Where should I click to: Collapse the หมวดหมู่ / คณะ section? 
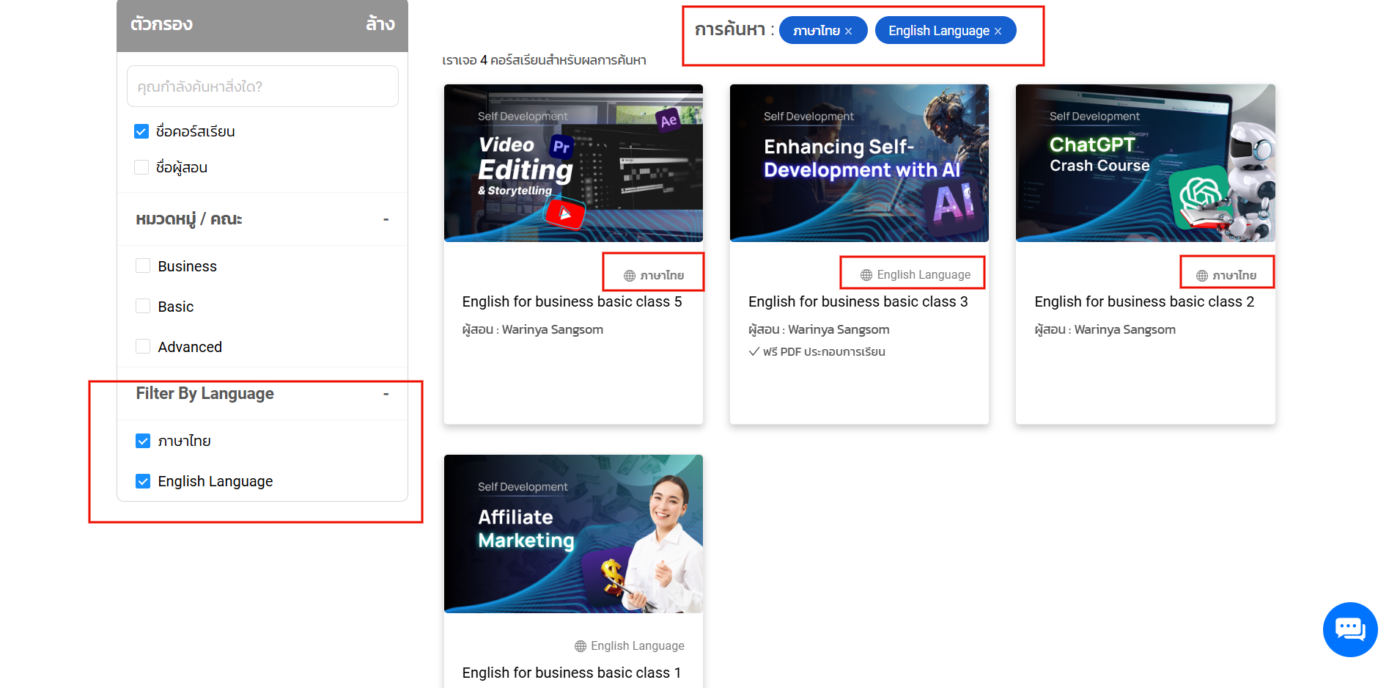pos(386,219)
